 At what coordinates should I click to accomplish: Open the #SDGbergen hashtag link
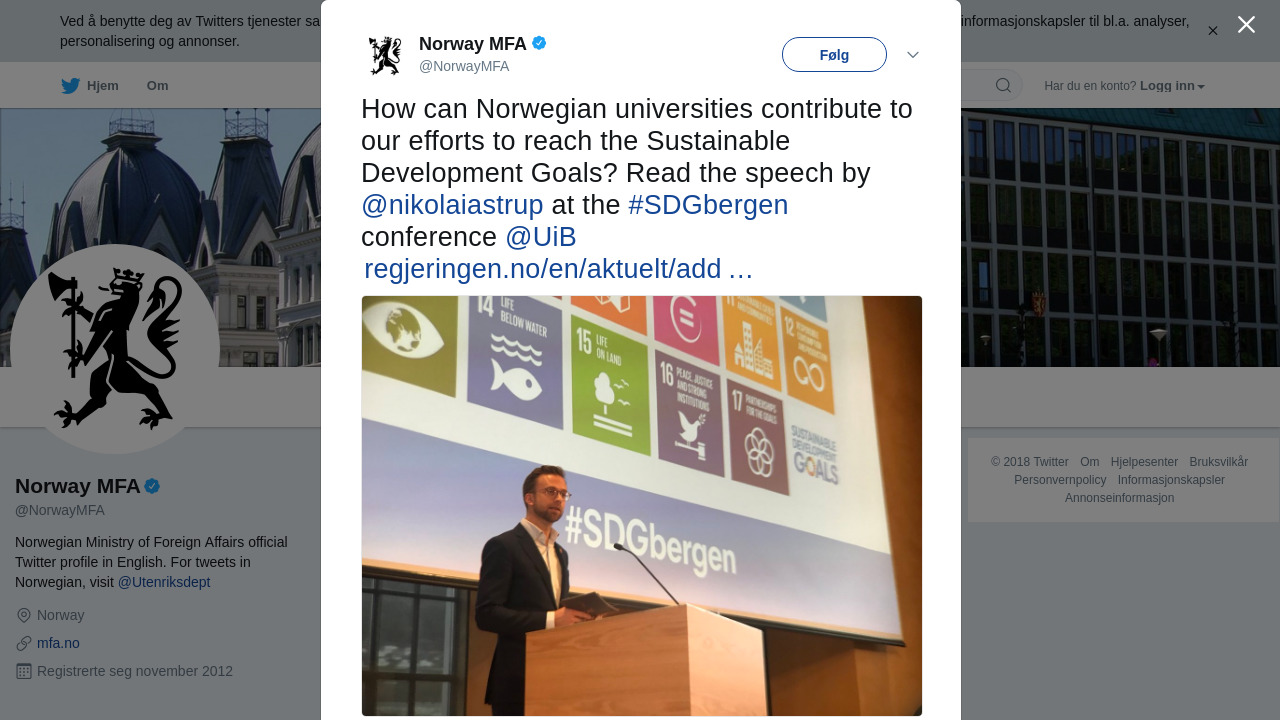point(708,205)
